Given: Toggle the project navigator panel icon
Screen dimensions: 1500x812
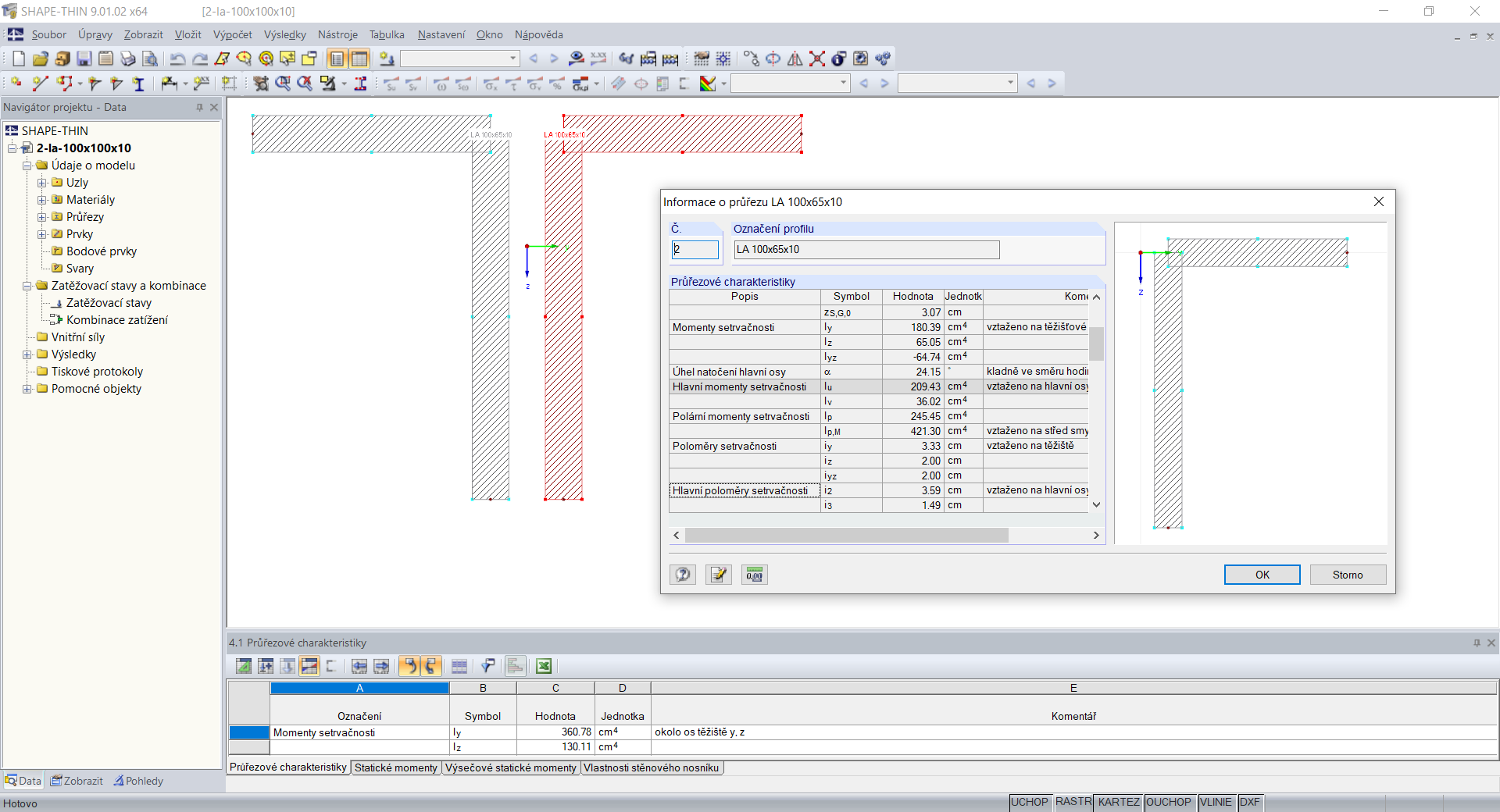Looking at the screenshot, I should click(x=337, y=59).
